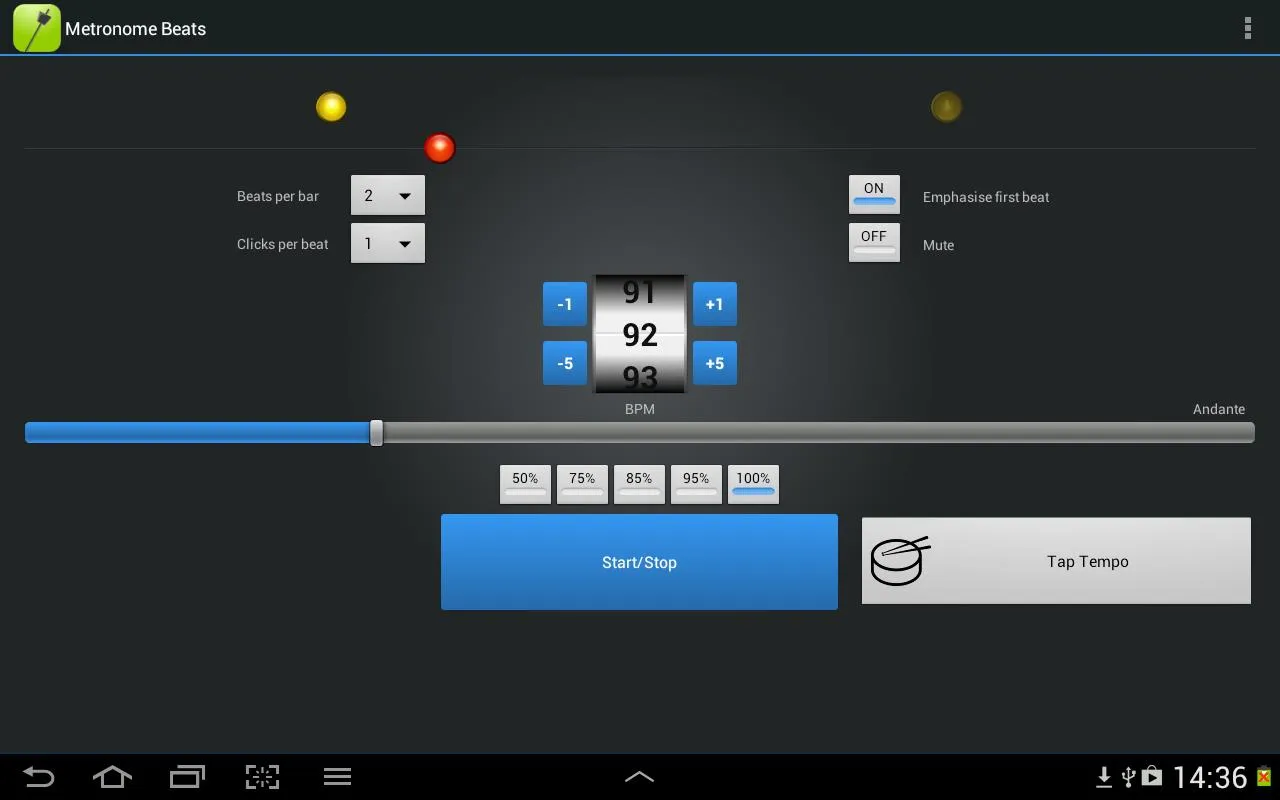
Task: Select 92 on the BPM wheel
Action: pyautogui.click(x=640, y=335)
